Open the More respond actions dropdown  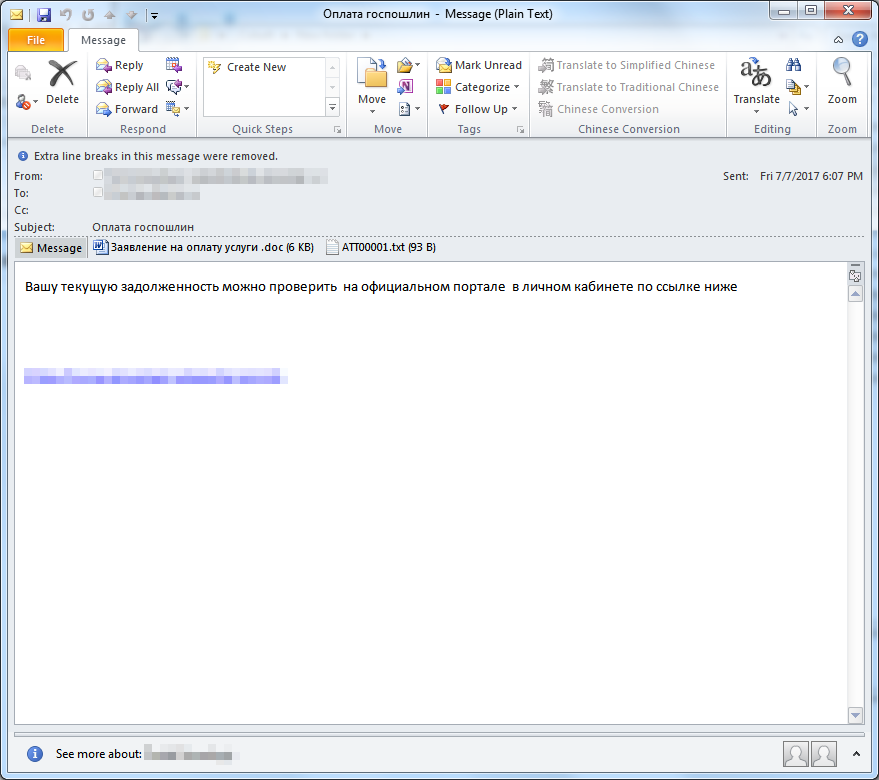pos(178,109)
